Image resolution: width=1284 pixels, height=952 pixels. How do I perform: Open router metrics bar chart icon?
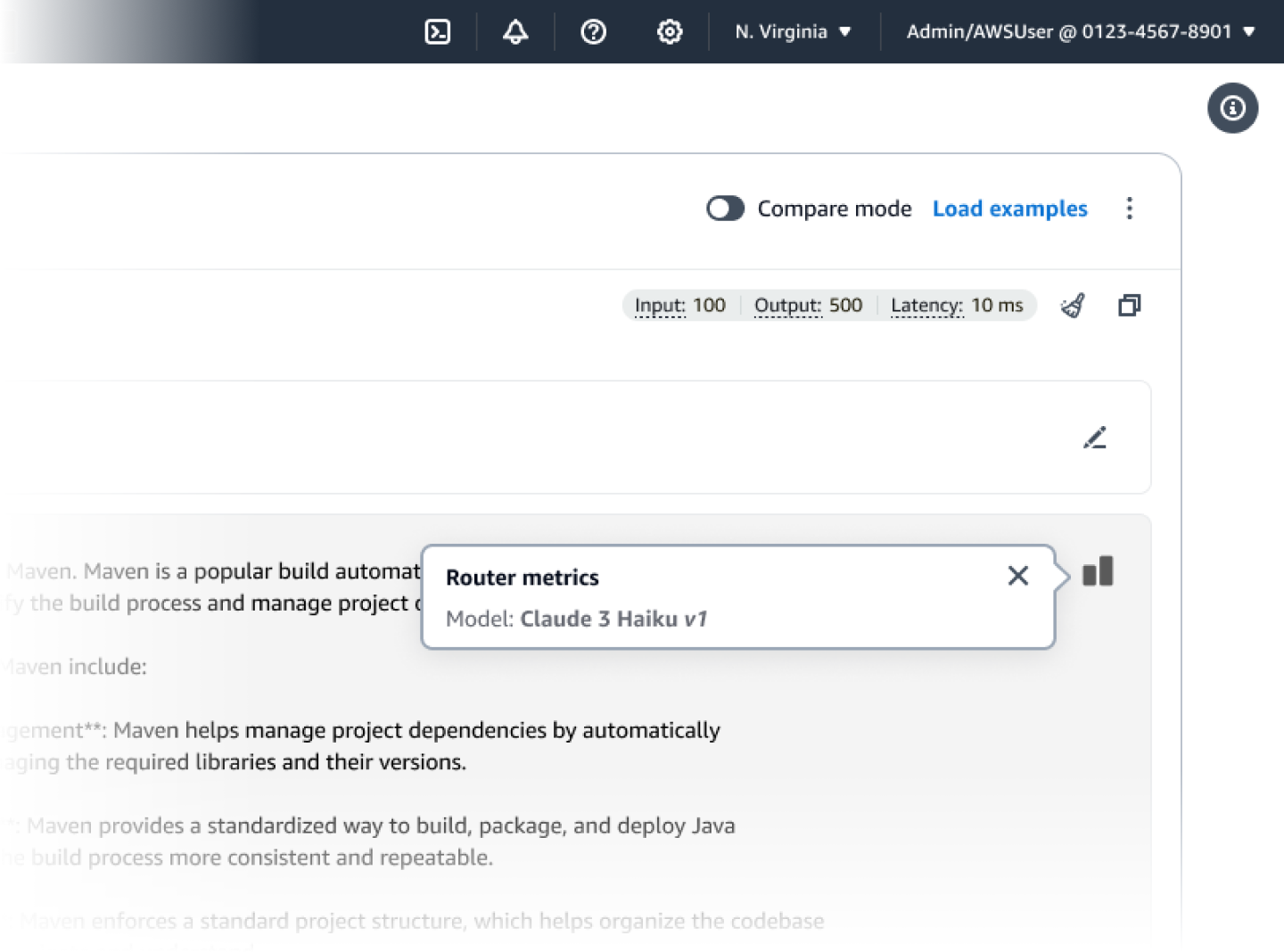1098,571
